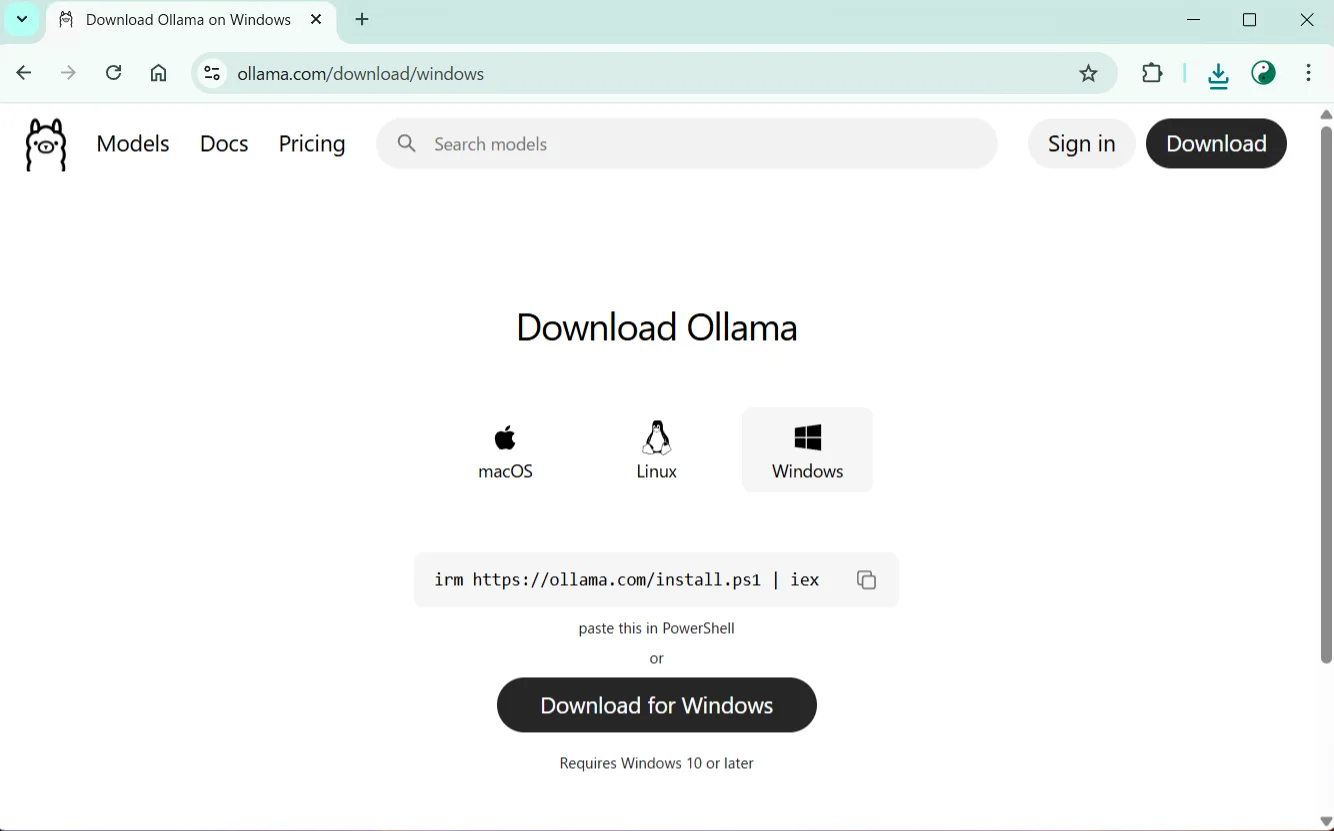Go back to previous page

click(x=24, y=73)
